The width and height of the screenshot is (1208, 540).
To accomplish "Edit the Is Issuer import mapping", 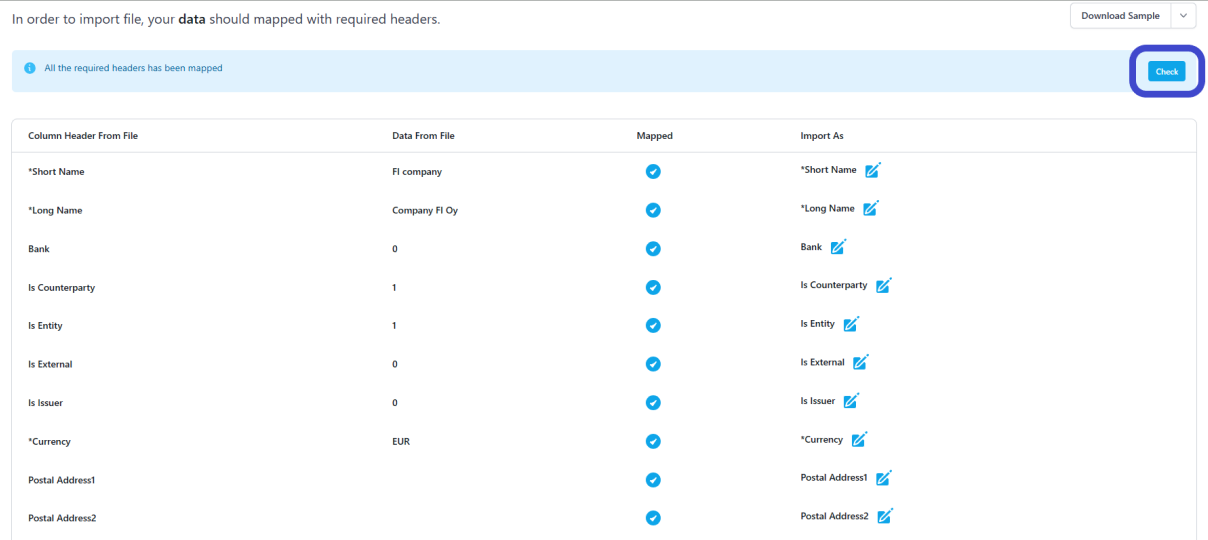I will tap(851, 401).
